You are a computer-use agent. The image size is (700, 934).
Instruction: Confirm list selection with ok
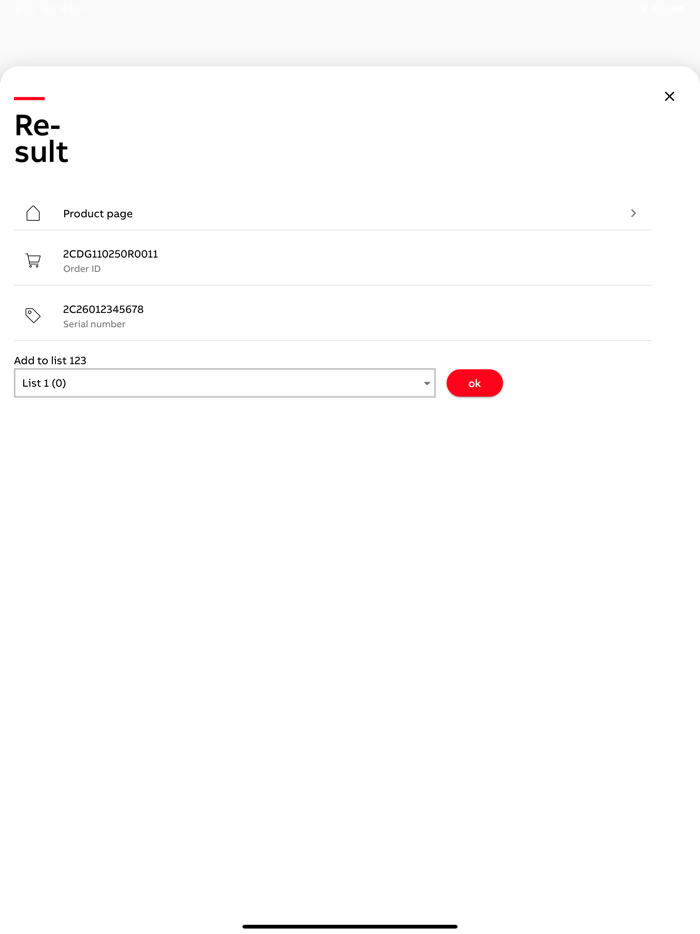pyautogui.click(x=475, y=383)
